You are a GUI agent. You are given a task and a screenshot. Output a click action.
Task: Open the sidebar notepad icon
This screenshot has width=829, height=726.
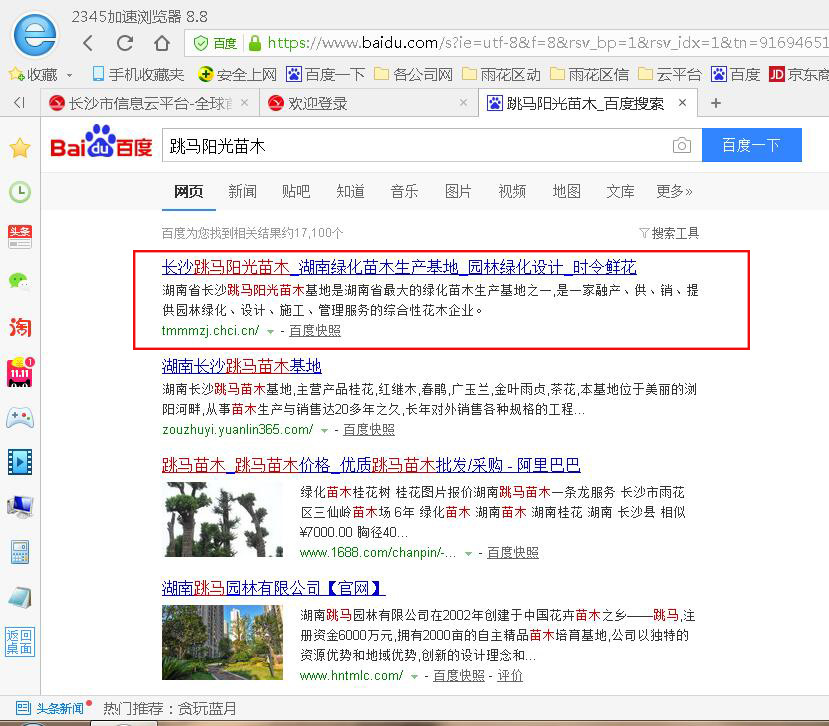(x=20, y=598)
